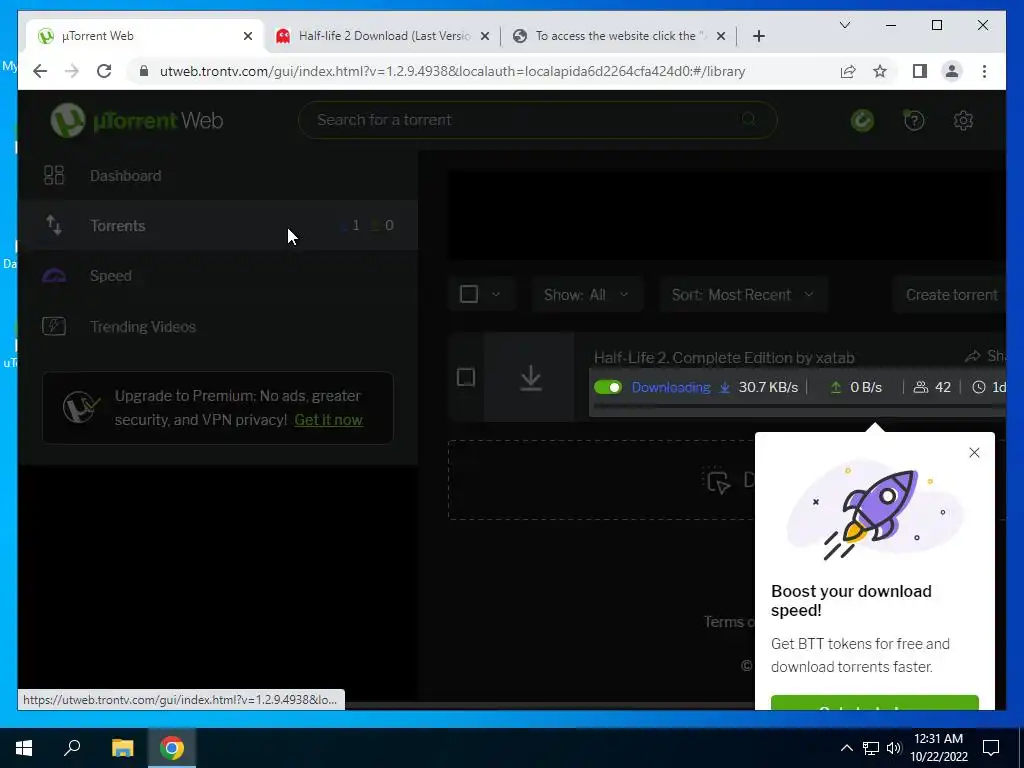Click the Downloading status label

pos(671,387)
